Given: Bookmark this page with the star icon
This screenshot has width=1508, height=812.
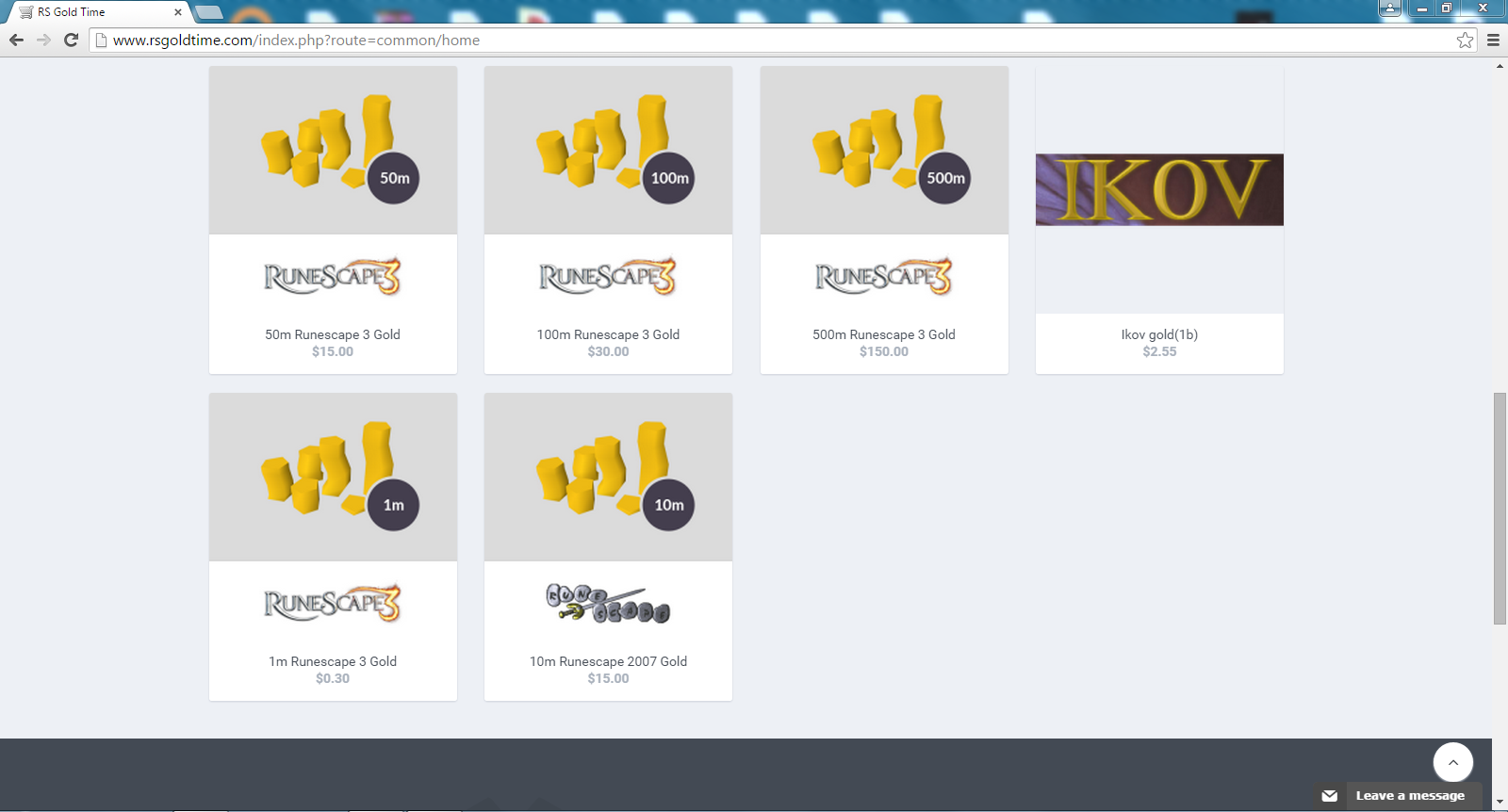Looking at the screenshot, I should 1465,40.
